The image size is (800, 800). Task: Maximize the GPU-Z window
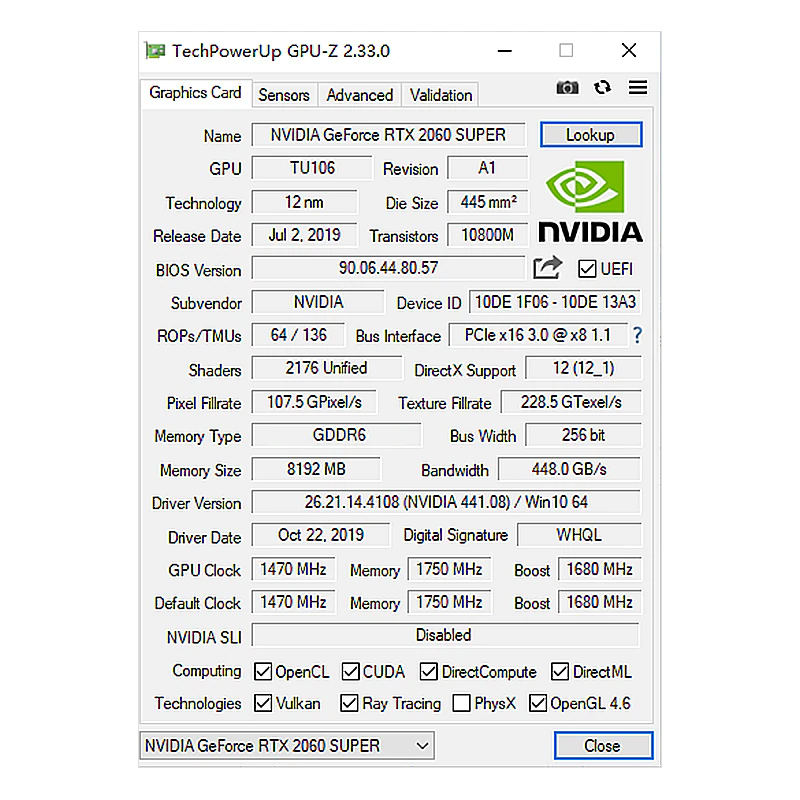[x=566, y=51]
